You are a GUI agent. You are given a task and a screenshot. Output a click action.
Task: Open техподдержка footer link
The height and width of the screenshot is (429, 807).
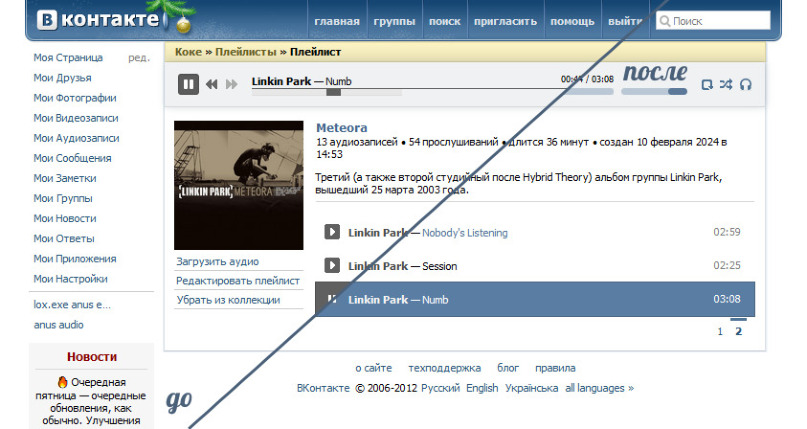[x=445, y=368]
